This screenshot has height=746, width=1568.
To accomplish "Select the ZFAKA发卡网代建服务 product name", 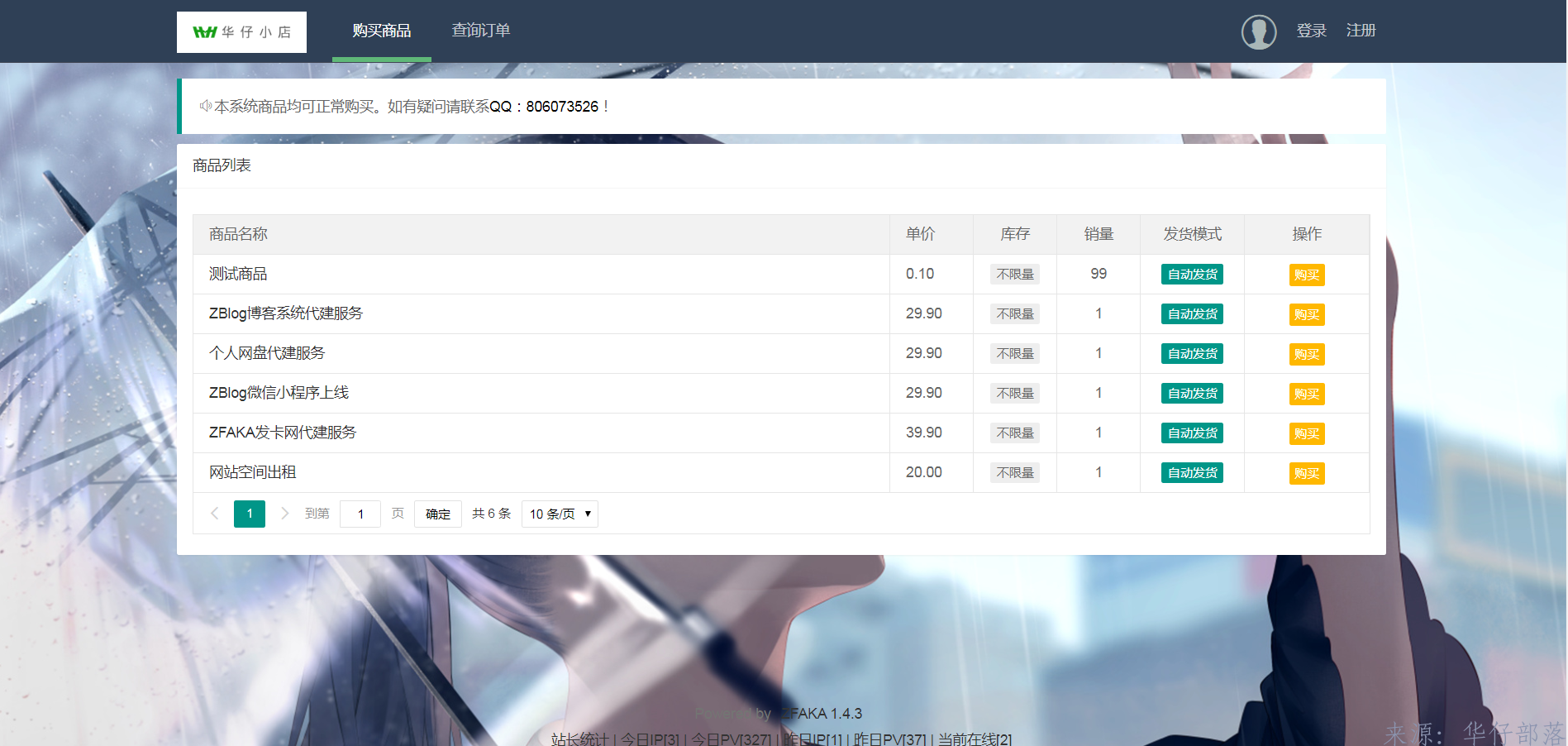I will click(x=283, y=433).
